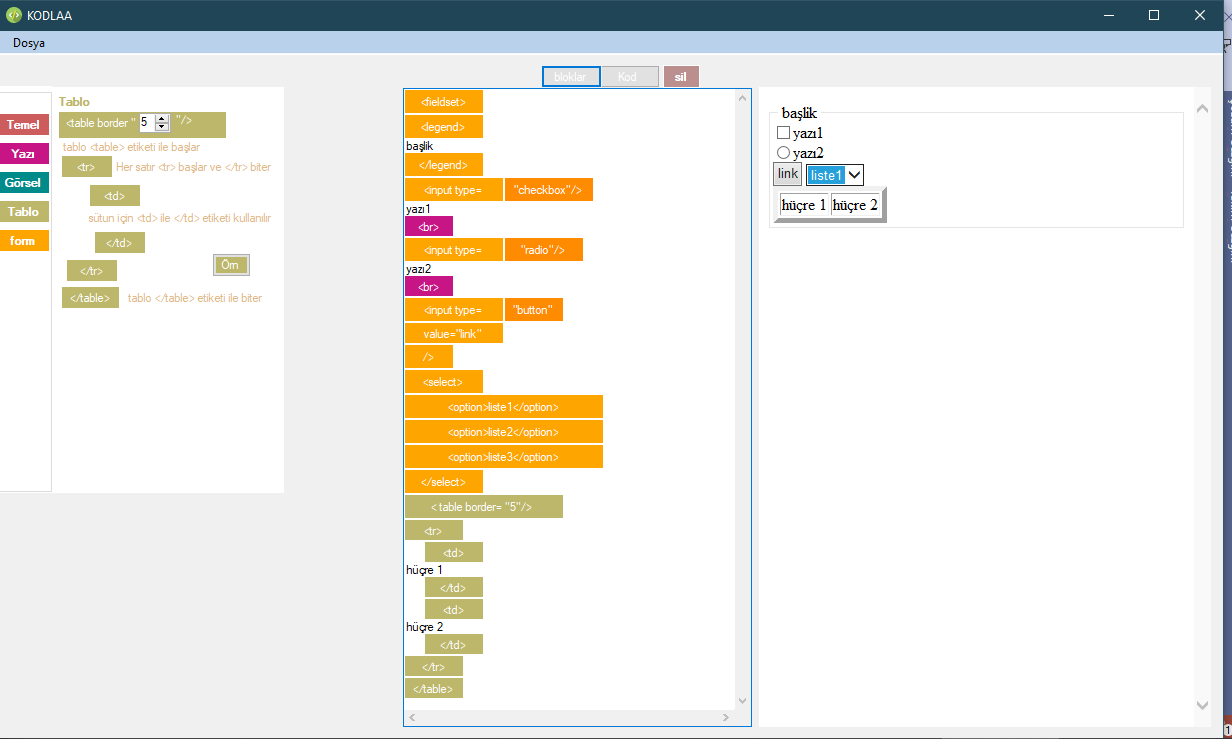1232x739 pixels.
Task: Select the <option>liste2</option> block
Action: coord(504,432)
